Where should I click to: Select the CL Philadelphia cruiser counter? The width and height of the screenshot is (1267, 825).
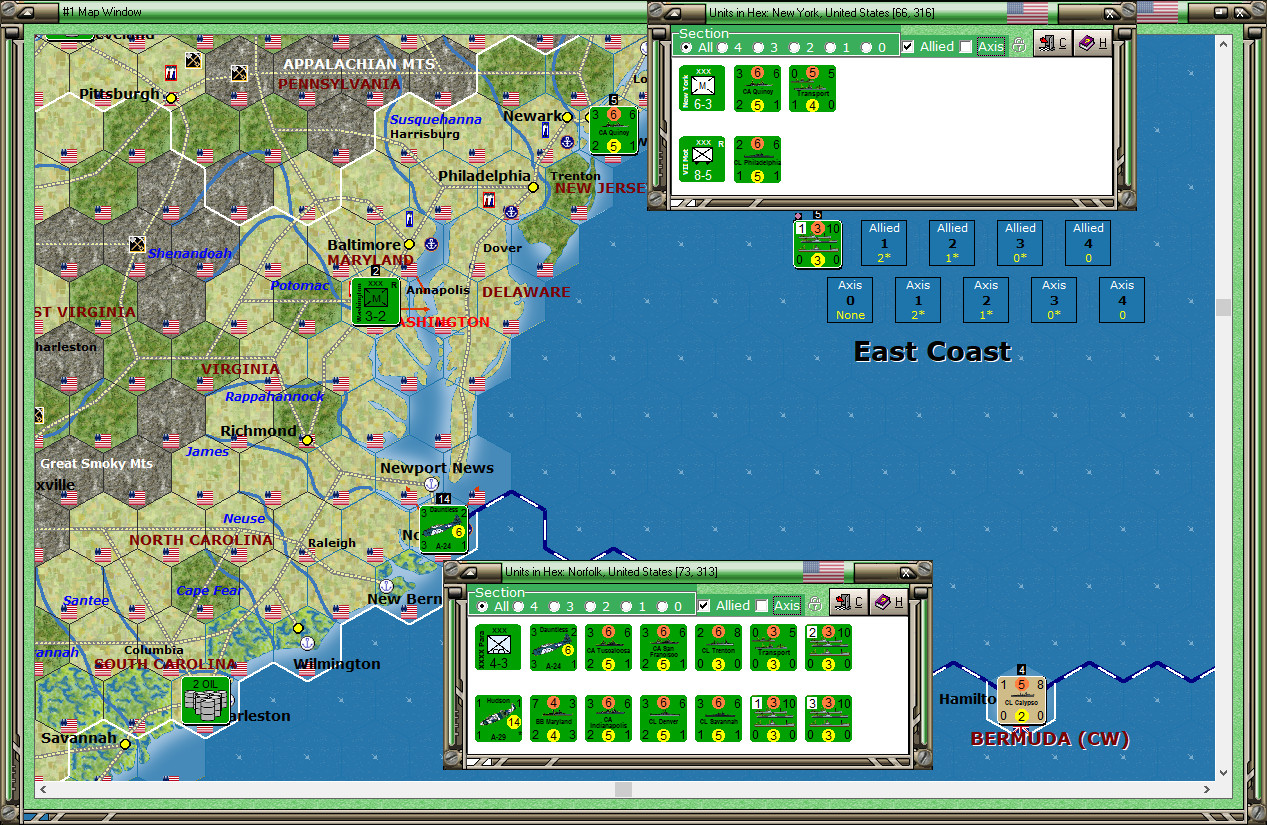[x=757, y=159]
